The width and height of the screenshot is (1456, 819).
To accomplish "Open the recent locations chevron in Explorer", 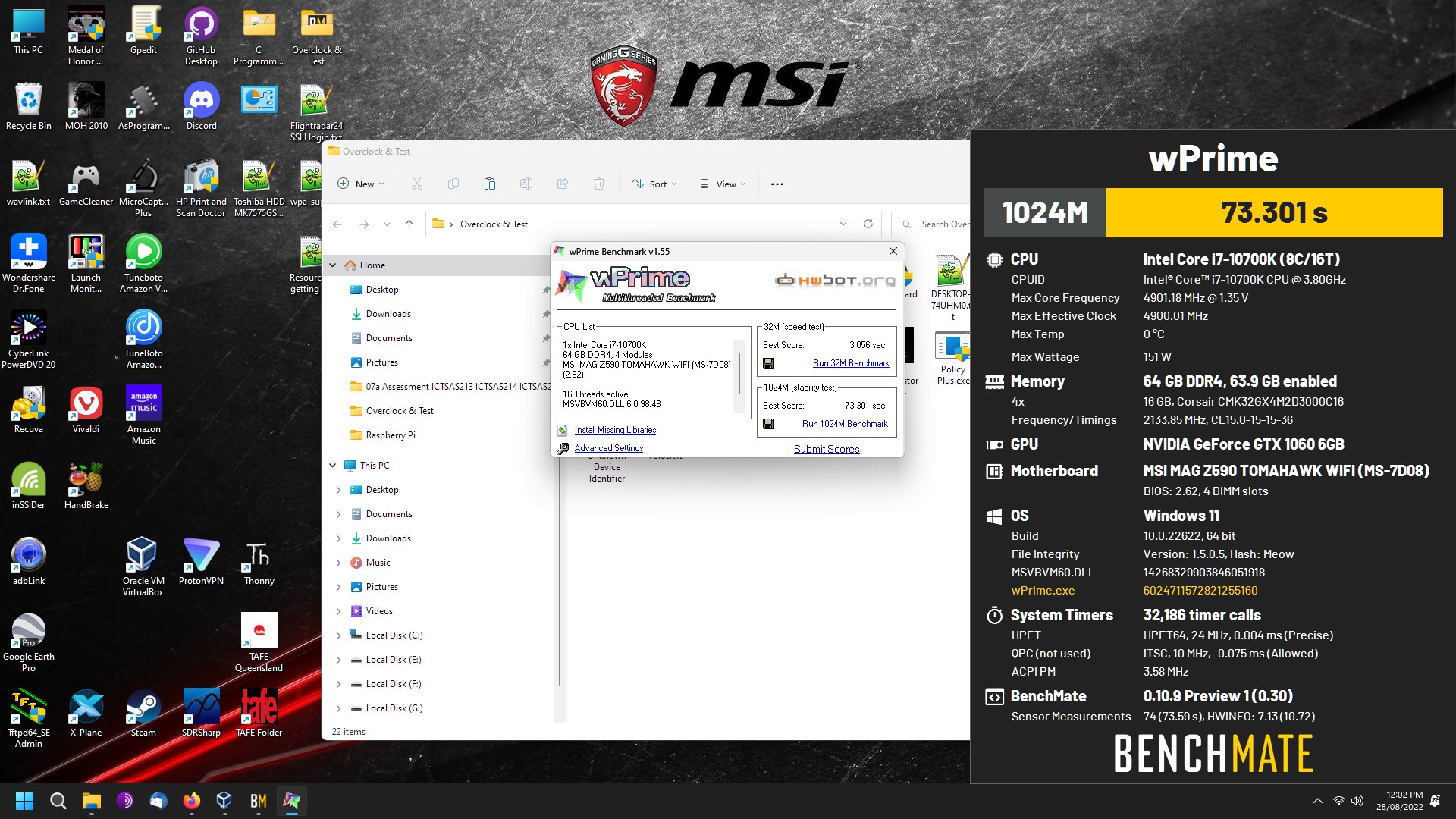I will (x=387, y=224).
